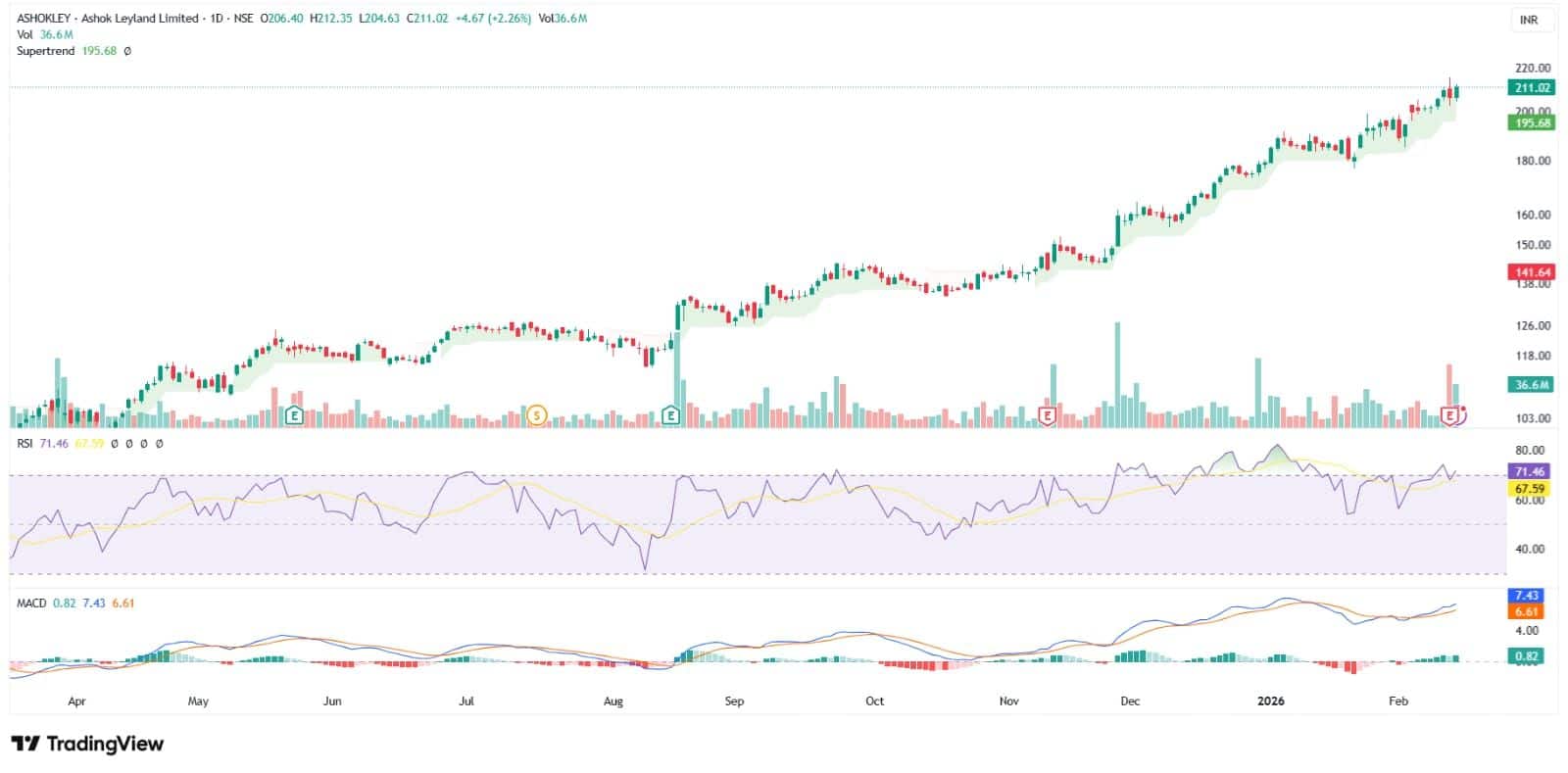The width and height of the screenshot is (1568, 773).
Task: Click the Jul label on the time axis
Action: [x=466, y=701]
